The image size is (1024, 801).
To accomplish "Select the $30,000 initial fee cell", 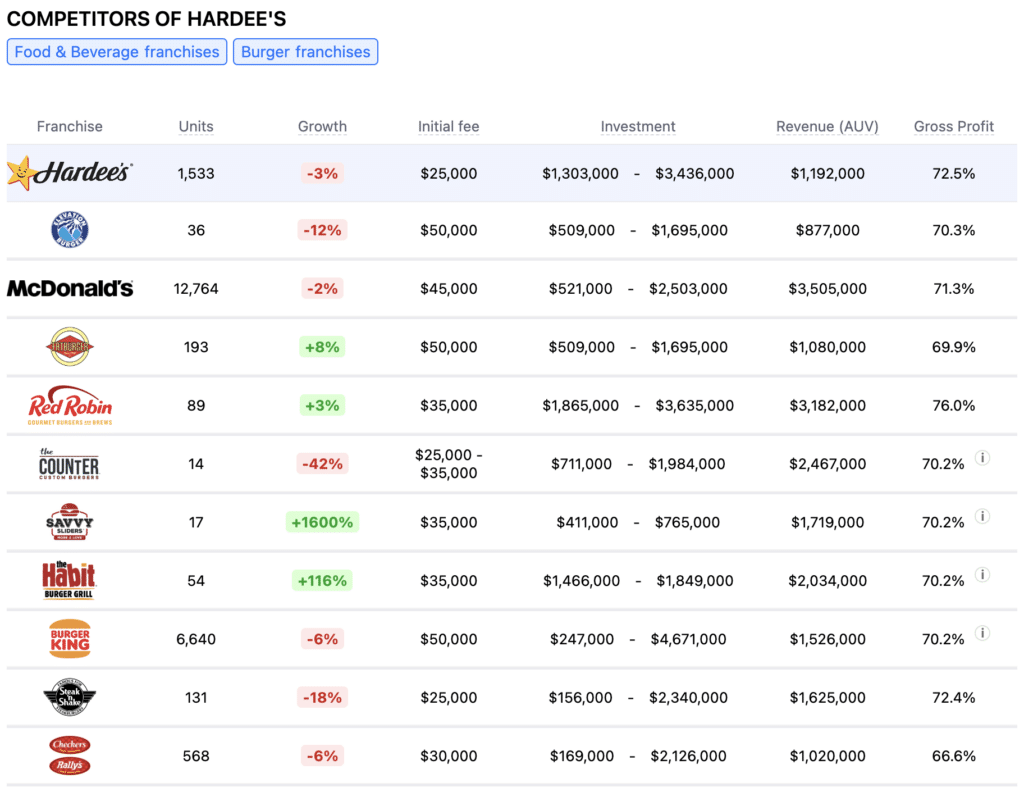I will coord(449,756).
